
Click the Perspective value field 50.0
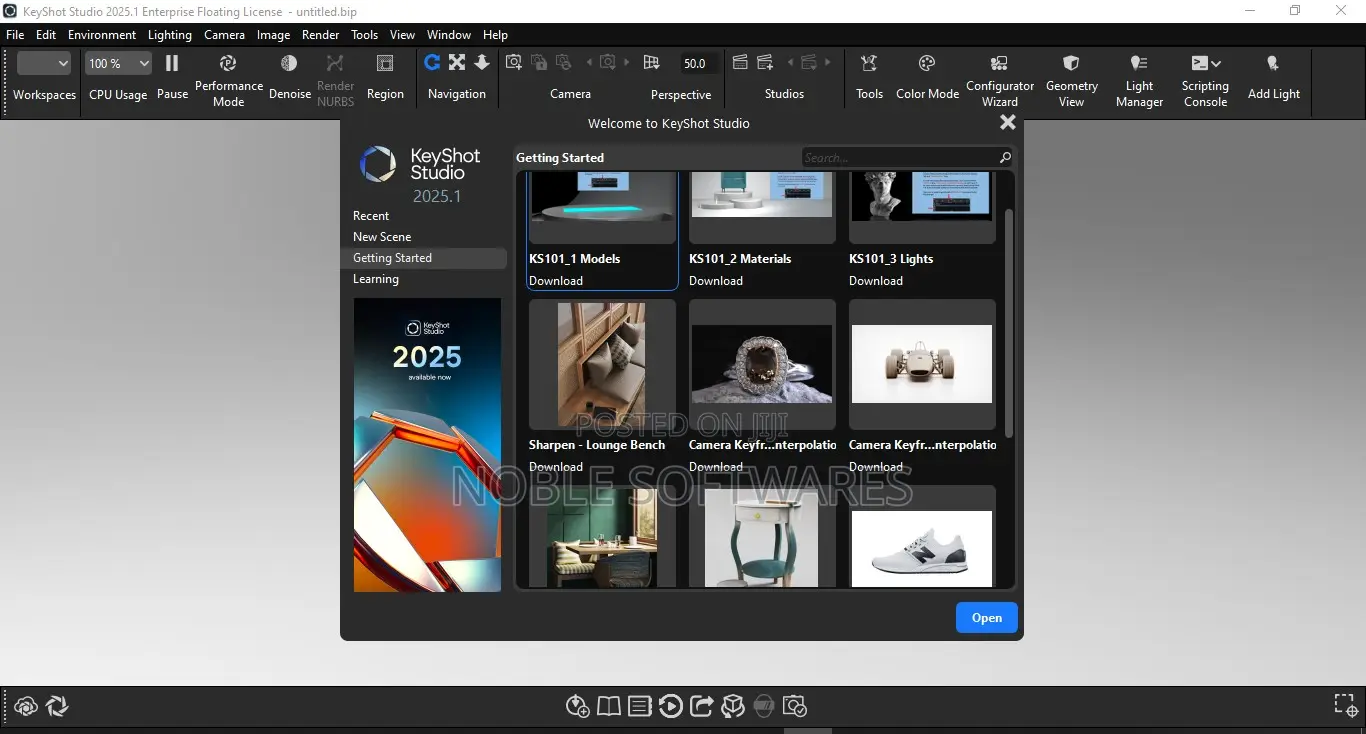[x=696, y=63]
